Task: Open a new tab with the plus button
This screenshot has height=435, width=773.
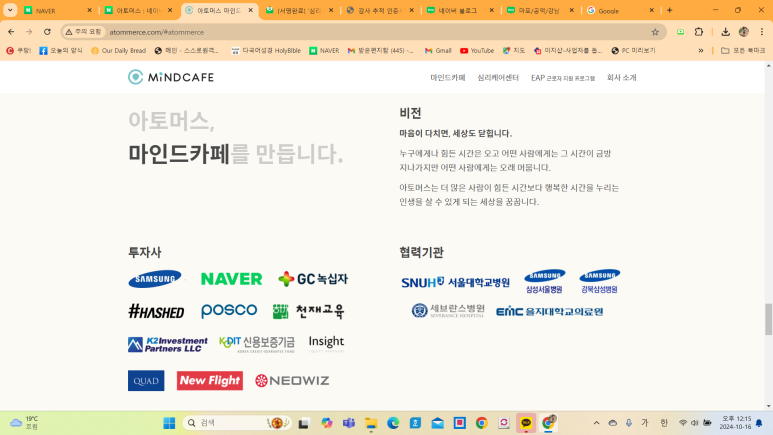Action: (669, 10)
